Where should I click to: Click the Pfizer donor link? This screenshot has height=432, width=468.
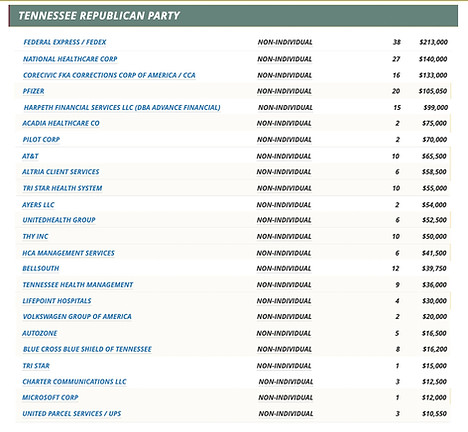pyautogui.click(x=33, y=91)
